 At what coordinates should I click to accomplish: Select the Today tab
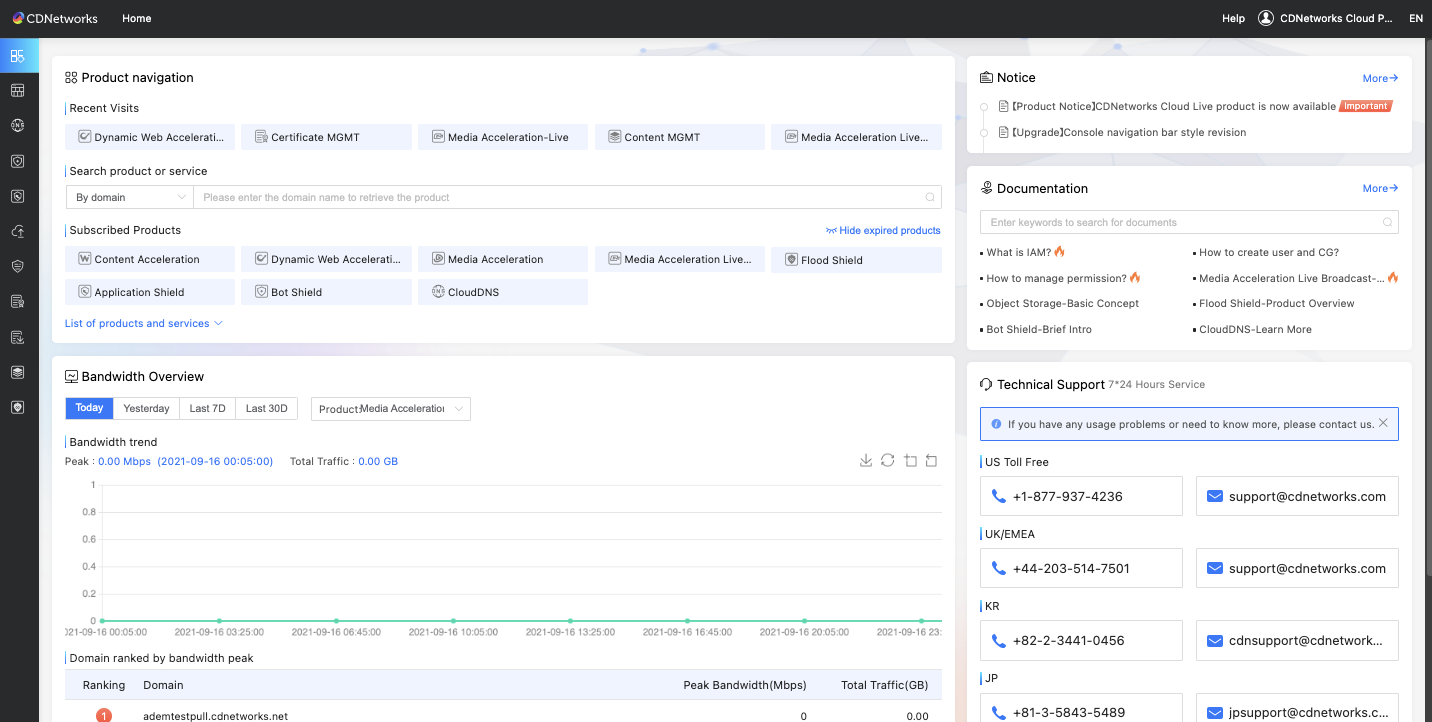click(89, 408)
